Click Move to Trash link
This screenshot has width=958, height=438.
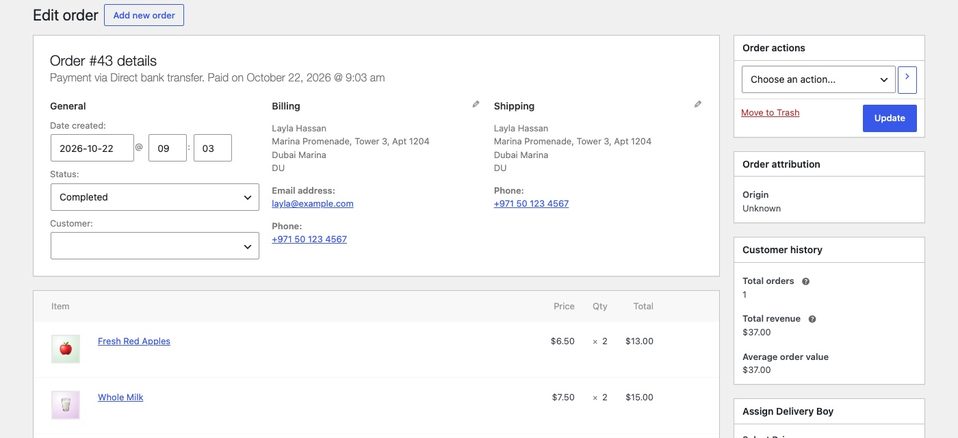click(x=770, y=112)
